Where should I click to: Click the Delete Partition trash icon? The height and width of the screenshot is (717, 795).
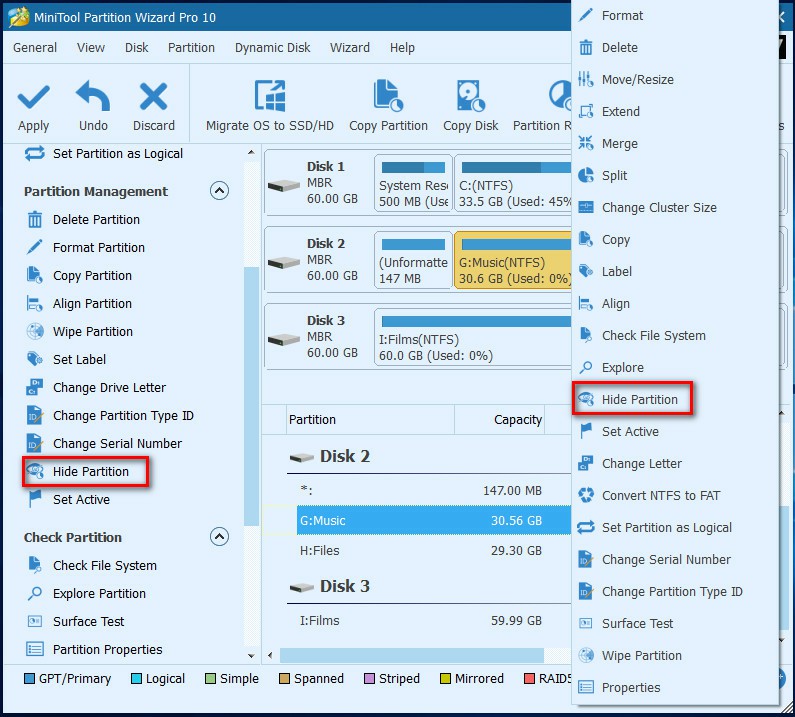(35, 220)
